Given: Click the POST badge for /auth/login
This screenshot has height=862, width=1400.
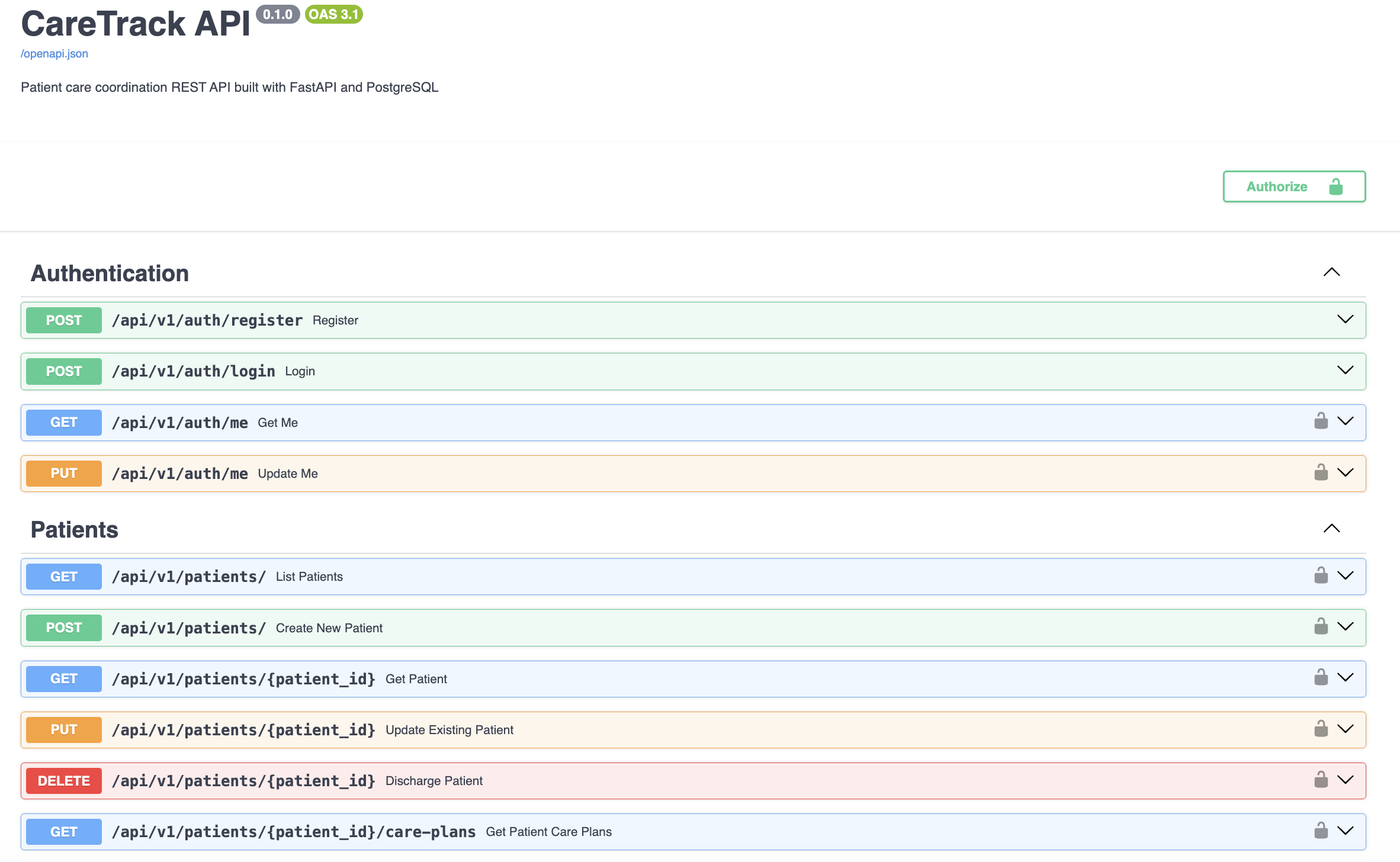Looking at the screenshot, I should coord(64,371).
